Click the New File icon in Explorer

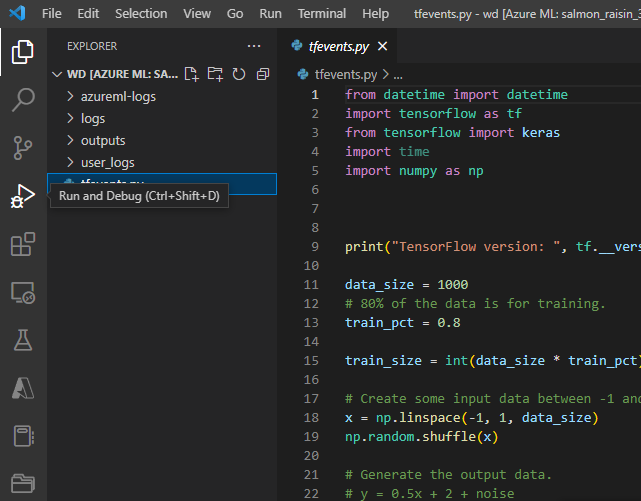point(191,74)
